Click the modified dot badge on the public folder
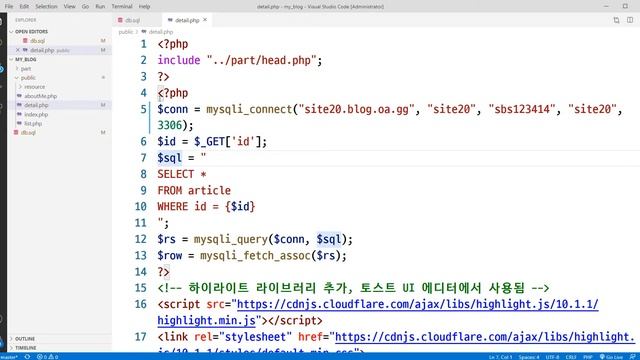 (x=103, y=78)
